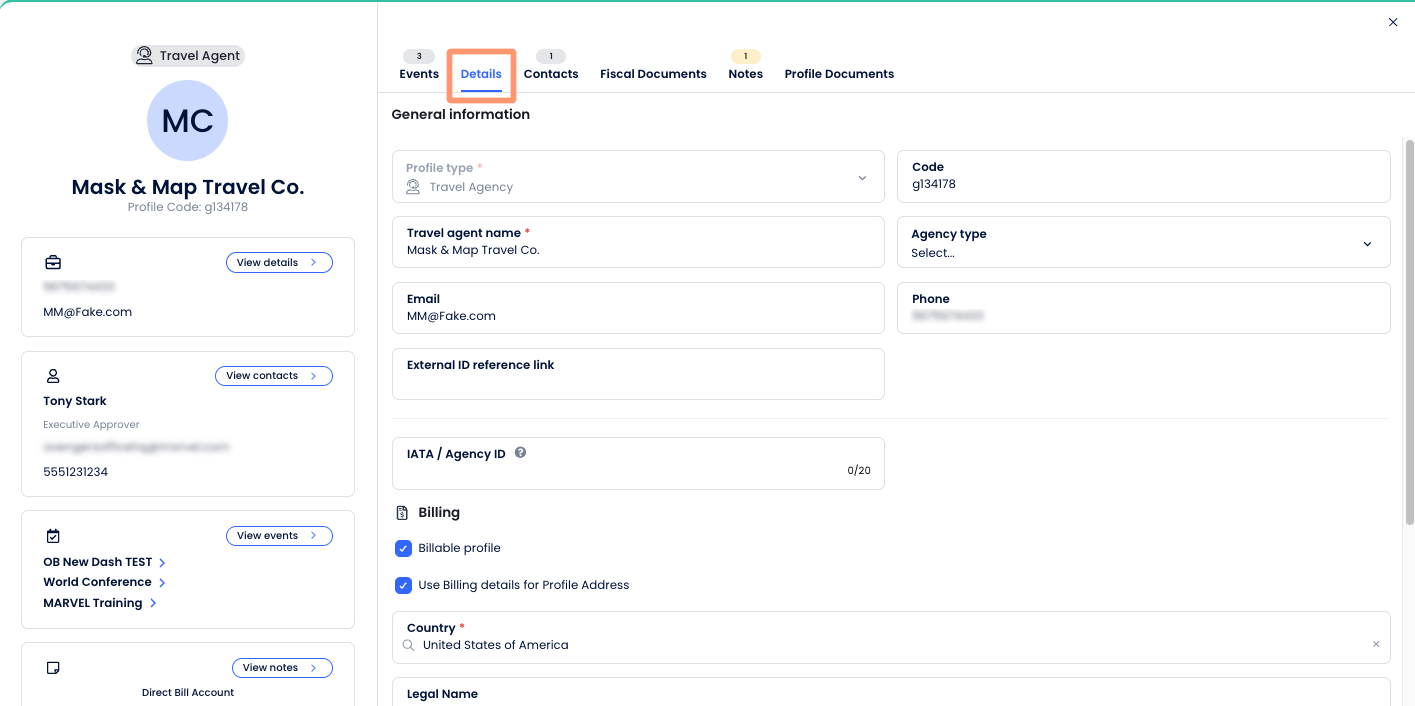Viewport: 1415px width, 706px height.
Task: Switch to the Events tab
Action: pos(418,74)
